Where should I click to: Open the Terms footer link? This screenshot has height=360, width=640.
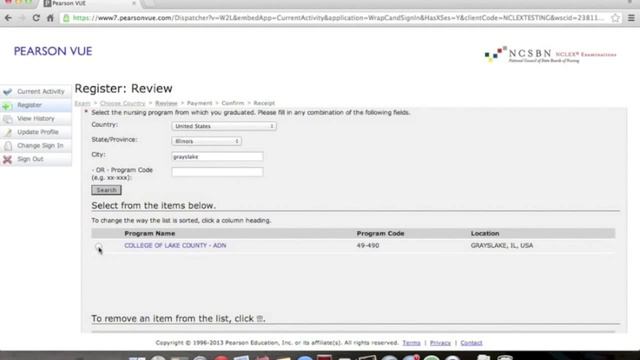point(411,343)
